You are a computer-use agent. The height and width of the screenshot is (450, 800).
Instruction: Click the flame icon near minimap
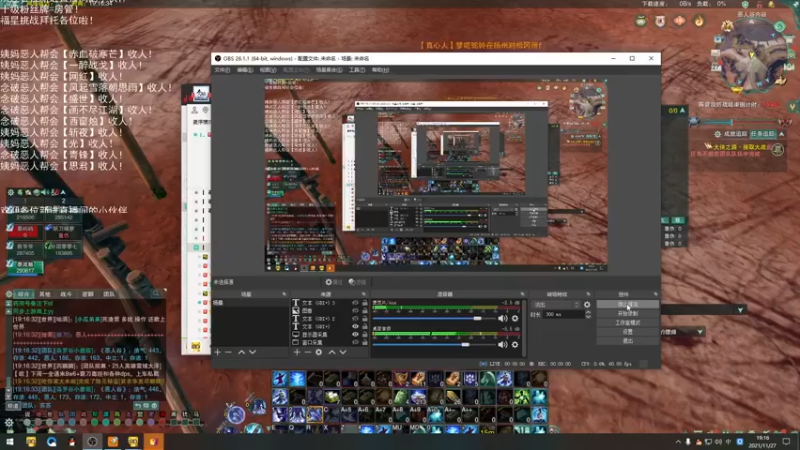pyautogui.click(x=699, y=21)
